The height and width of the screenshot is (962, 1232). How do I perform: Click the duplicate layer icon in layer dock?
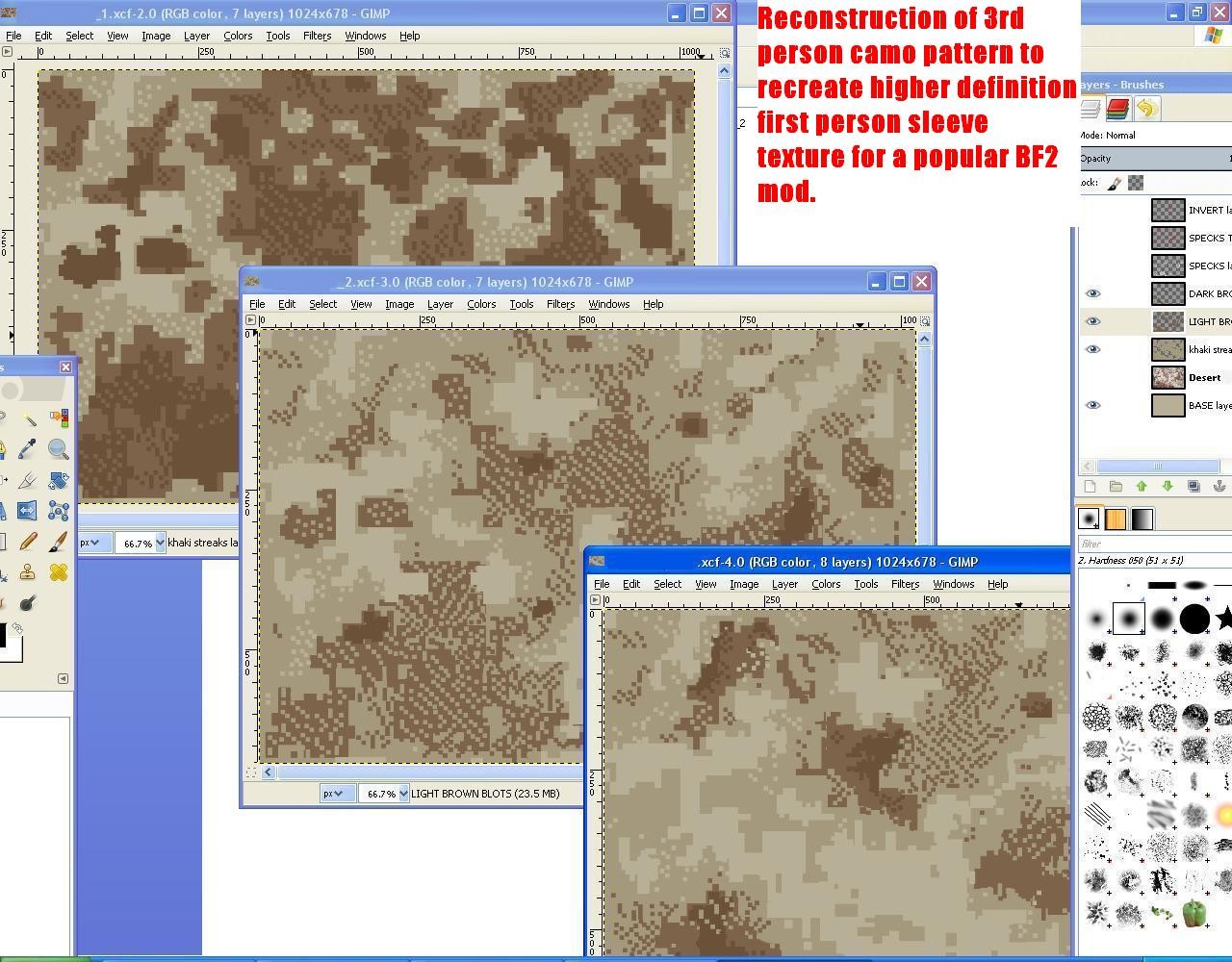[x=1193, y=486]
